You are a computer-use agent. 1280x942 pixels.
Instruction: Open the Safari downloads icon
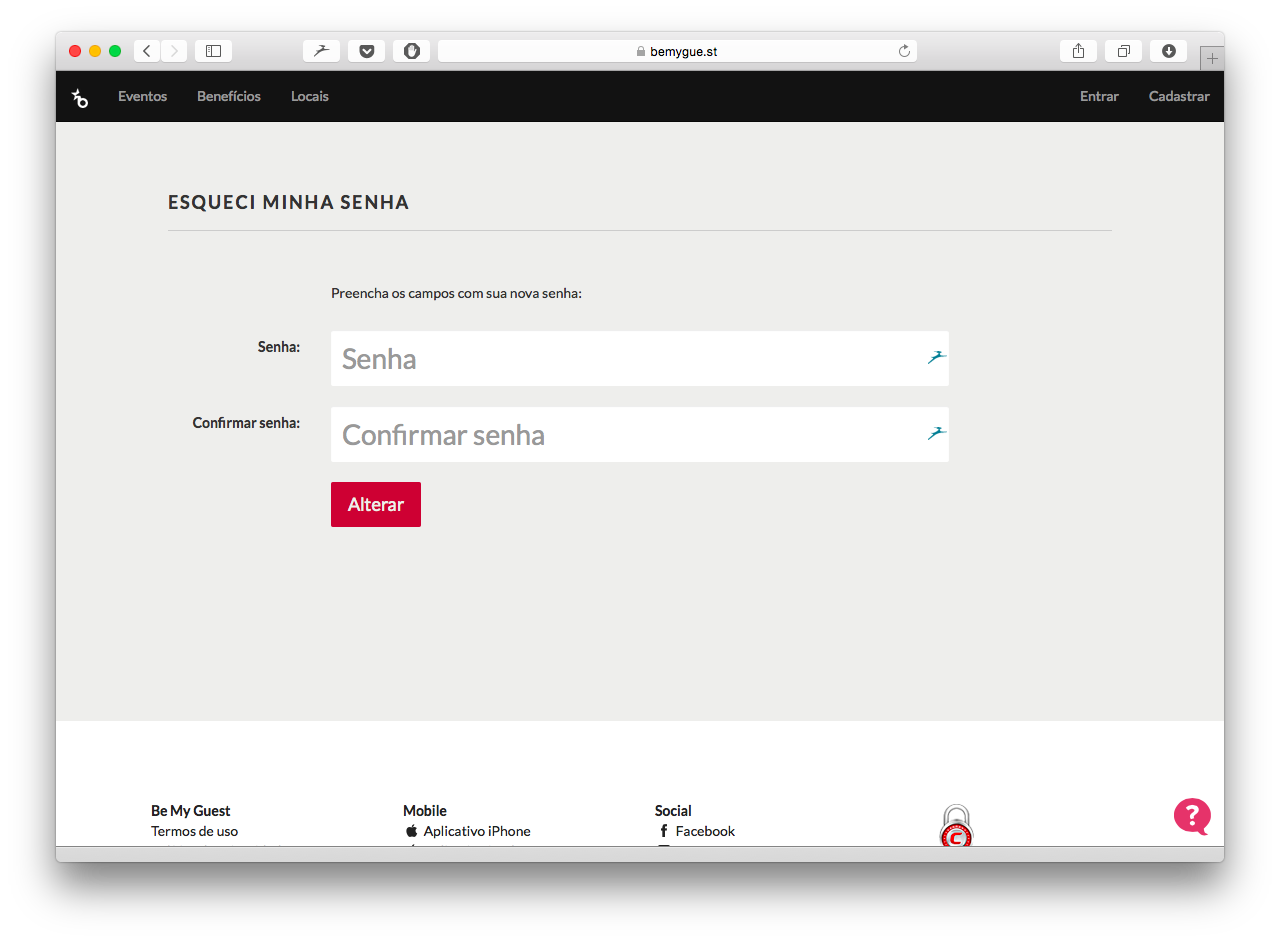click(1168, 51)
